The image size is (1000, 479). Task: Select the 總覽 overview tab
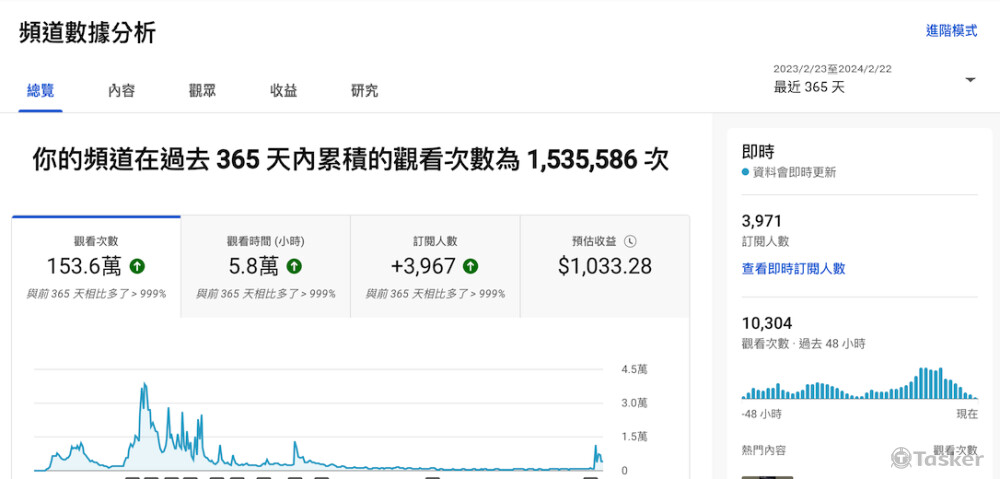pos(41,91)
